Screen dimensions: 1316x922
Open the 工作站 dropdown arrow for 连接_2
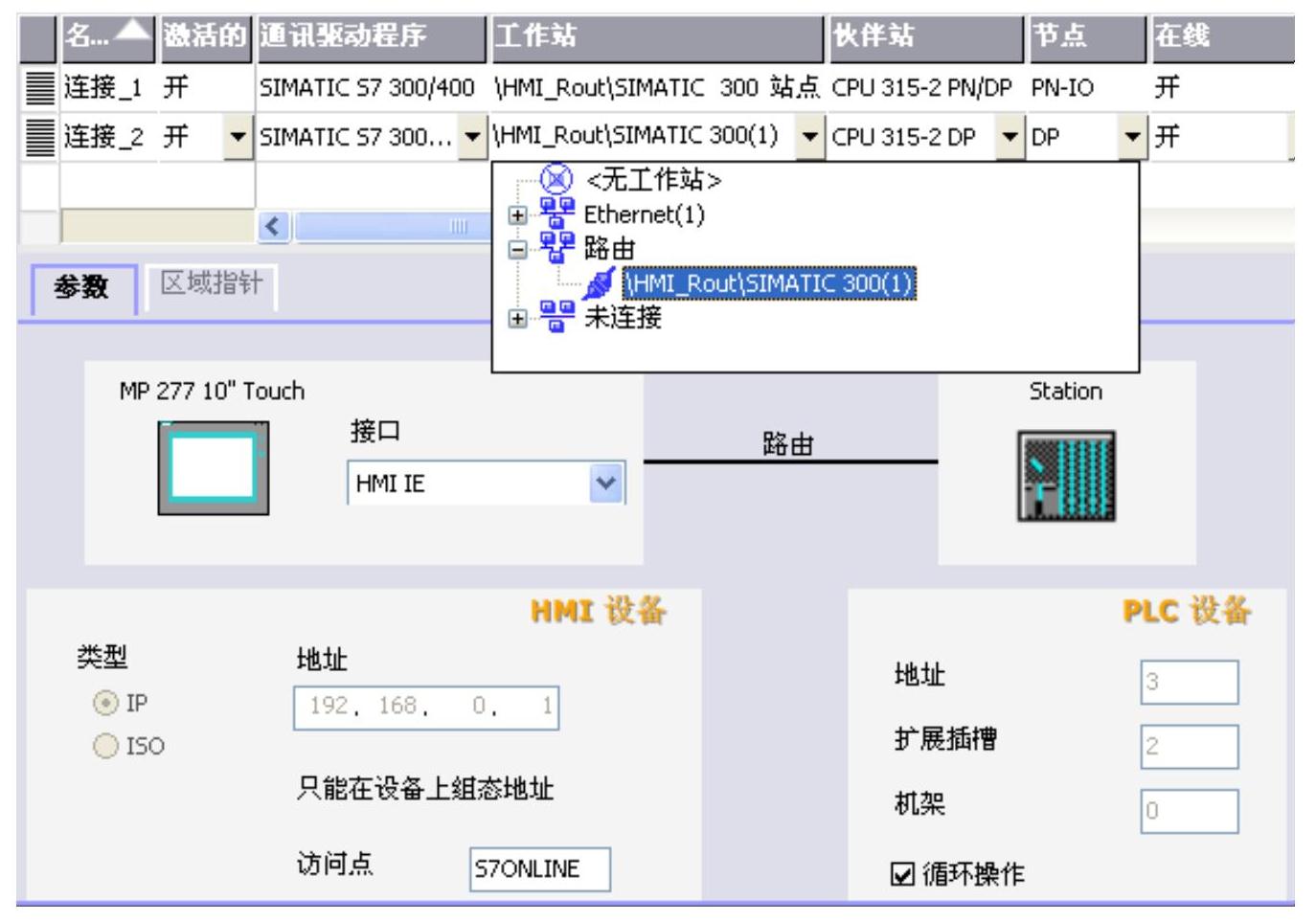click(x=810, y=137)
